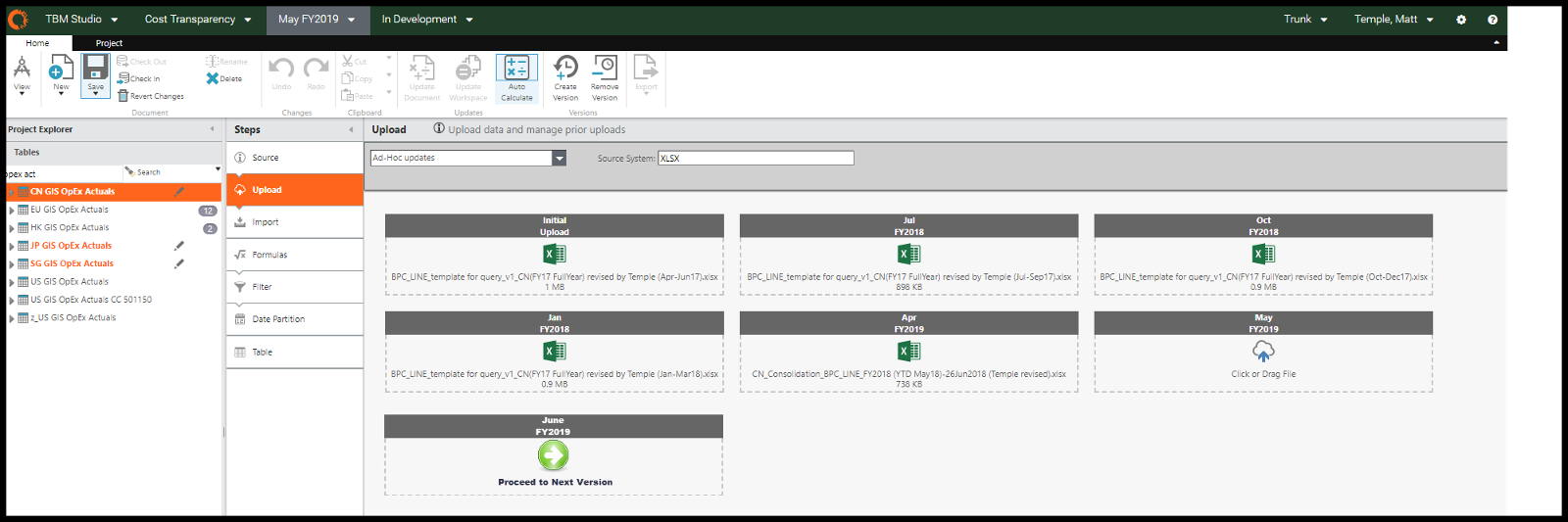Open the Search options dropdown

coord(218,170)
